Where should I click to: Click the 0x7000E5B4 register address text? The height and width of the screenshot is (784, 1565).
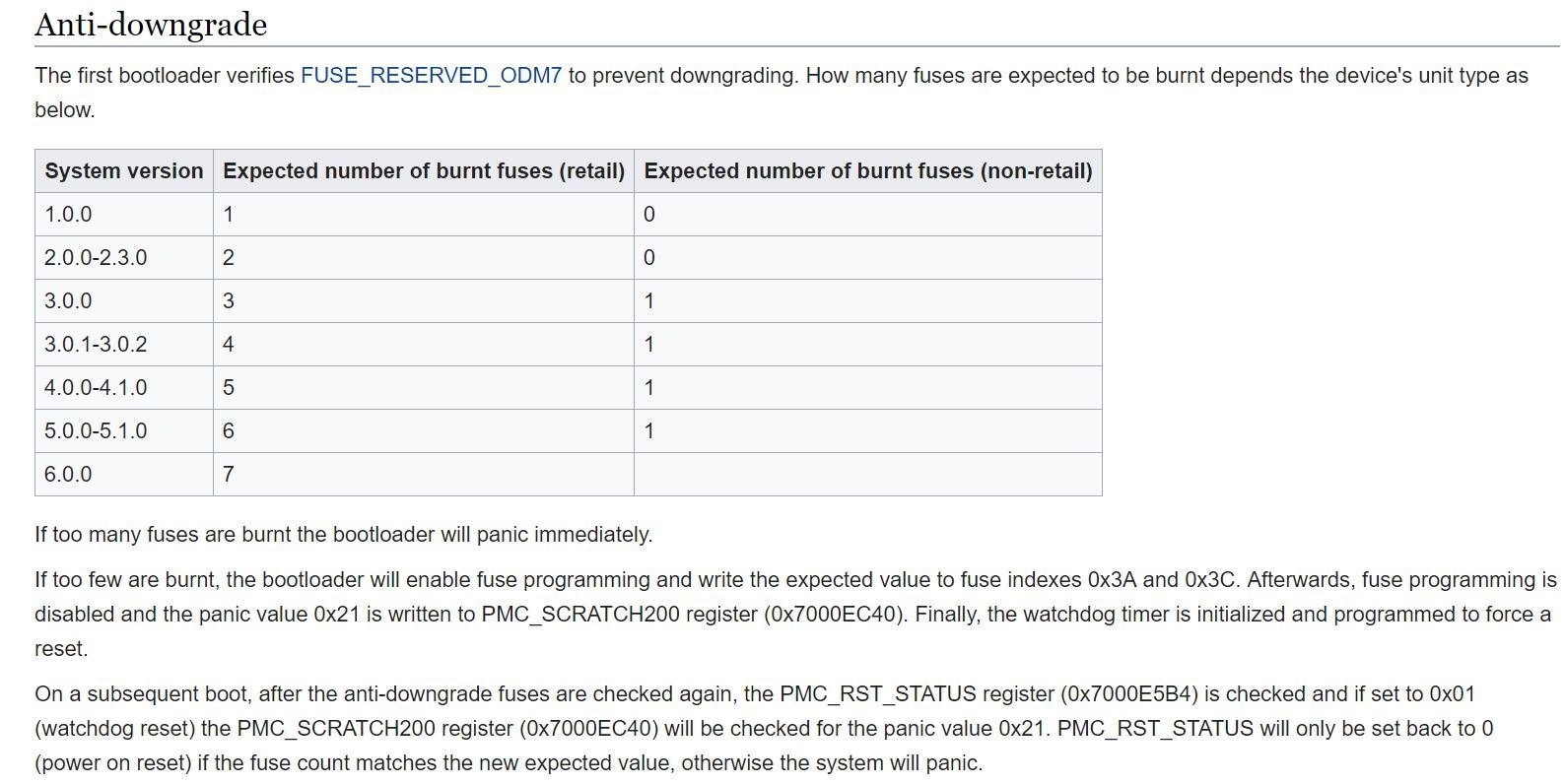[1129, 694]
